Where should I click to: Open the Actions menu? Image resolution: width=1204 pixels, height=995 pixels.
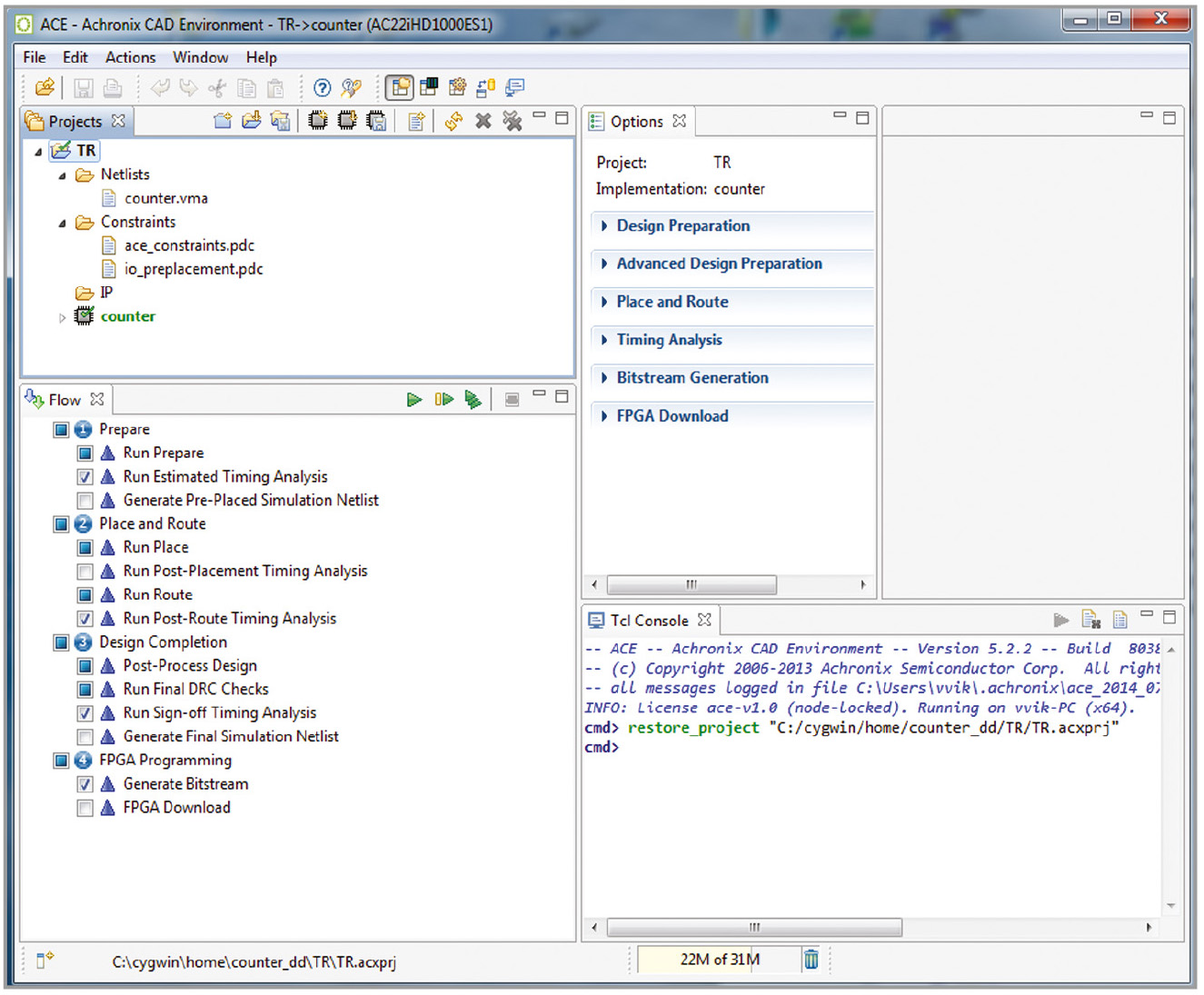click(x=131, y=57)
